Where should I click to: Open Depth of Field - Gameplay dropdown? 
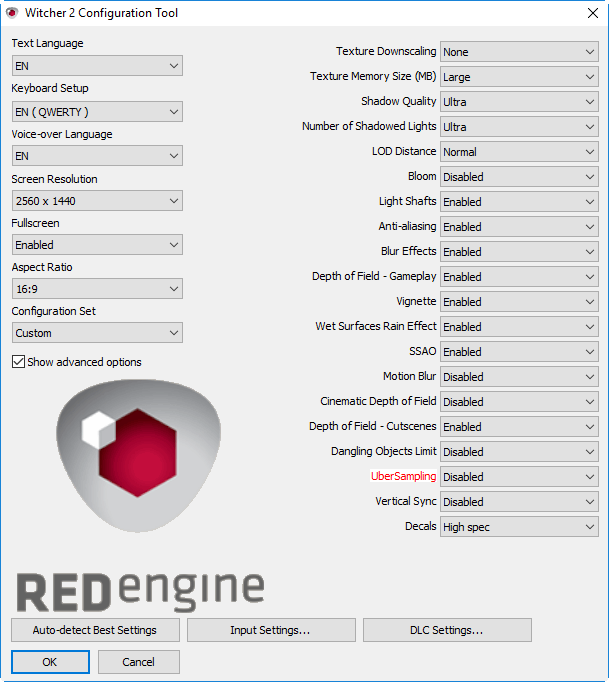click(519, 277)
